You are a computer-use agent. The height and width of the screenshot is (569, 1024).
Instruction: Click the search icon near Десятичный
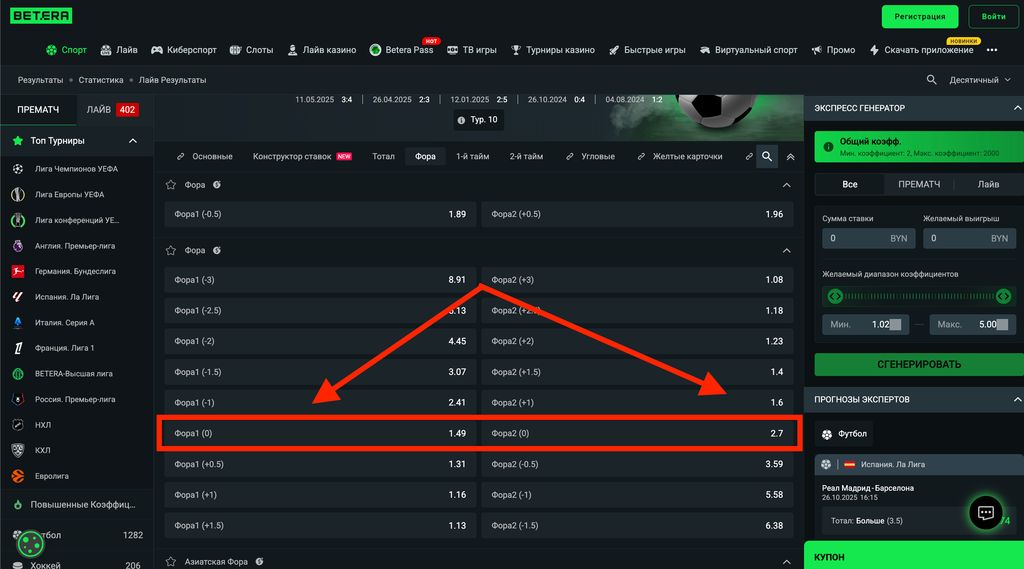(x=932, y=80)
